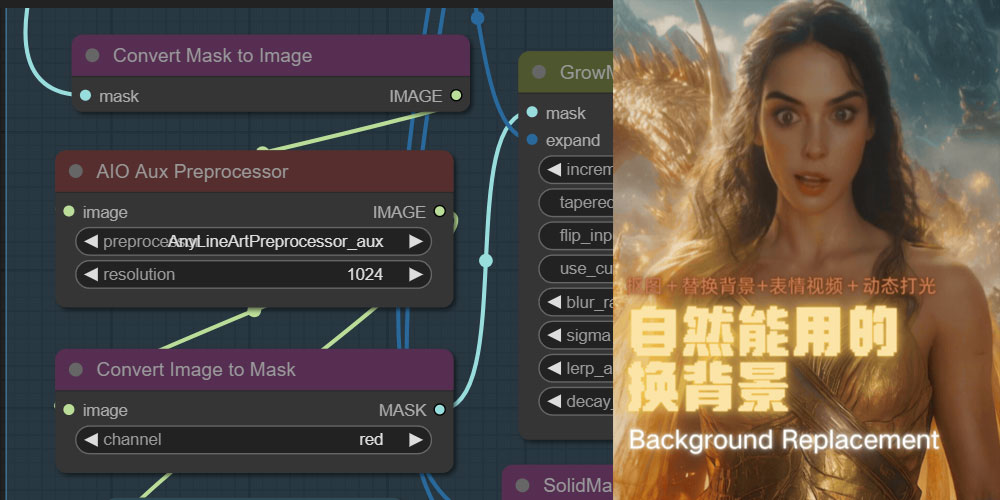
Task: Decrease the lerp_a value with the left arrow
Action: (554, 369)
